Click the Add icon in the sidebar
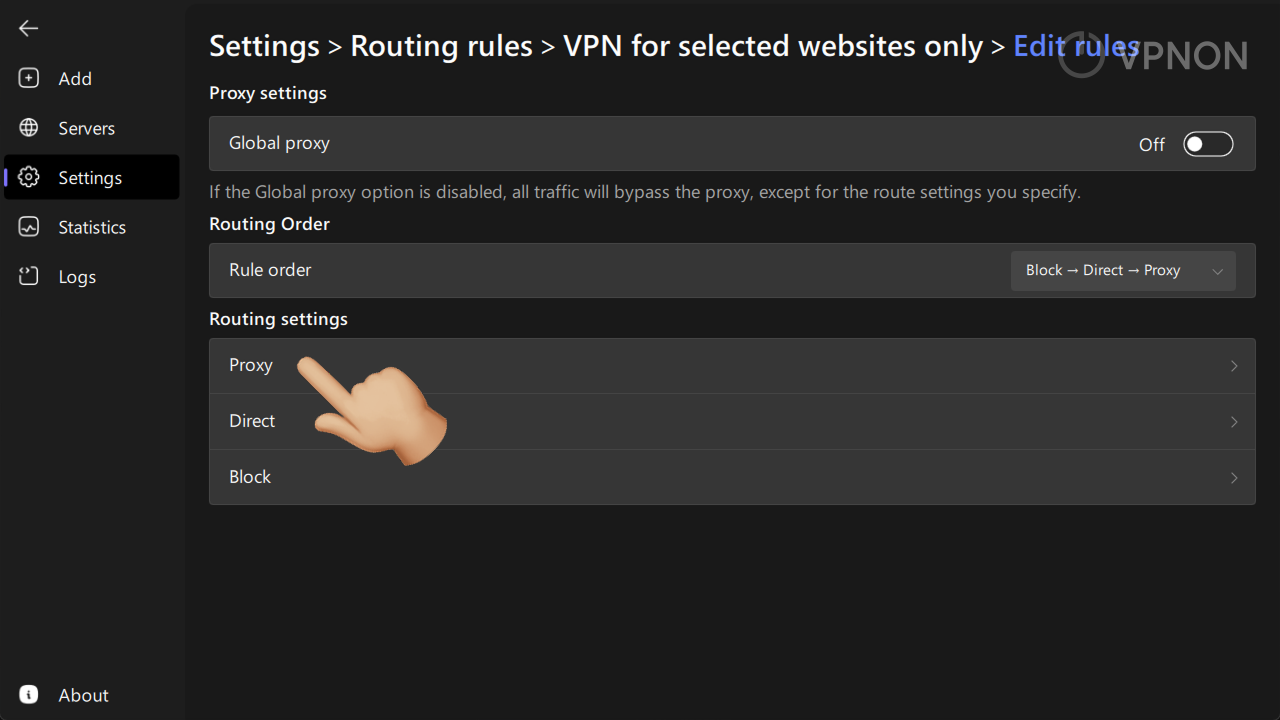 coord(28,78)
